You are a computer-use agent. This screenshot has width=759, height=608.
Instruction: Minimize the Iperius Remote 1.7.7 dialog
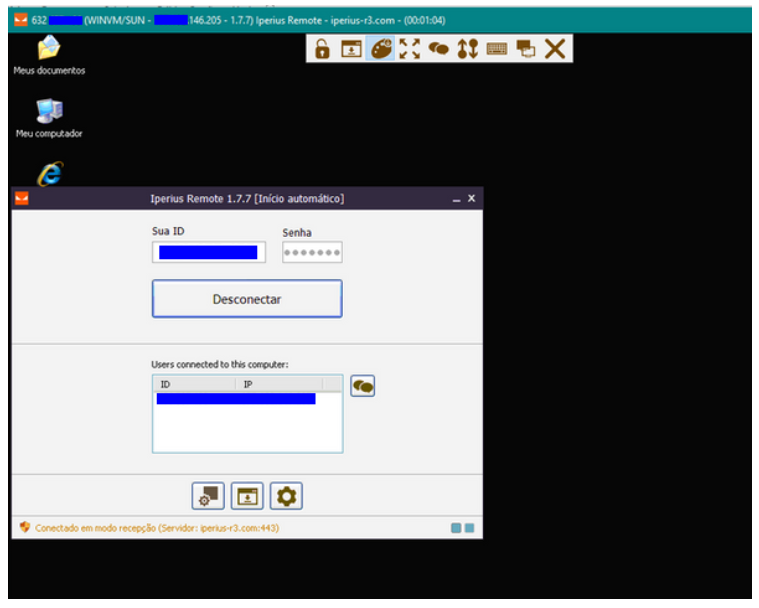(x=456, y=199)
